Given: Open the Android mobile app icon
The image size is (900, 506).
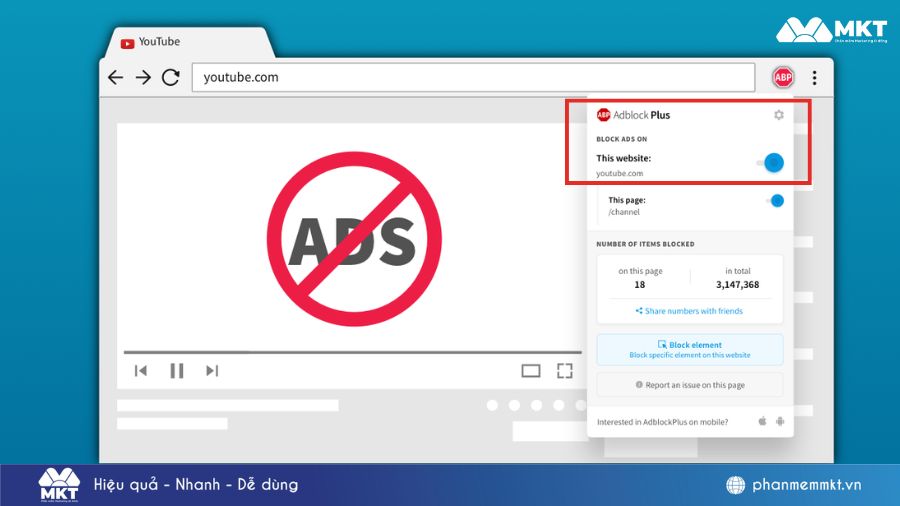Looking at the screenshot, I should (780, 421).
